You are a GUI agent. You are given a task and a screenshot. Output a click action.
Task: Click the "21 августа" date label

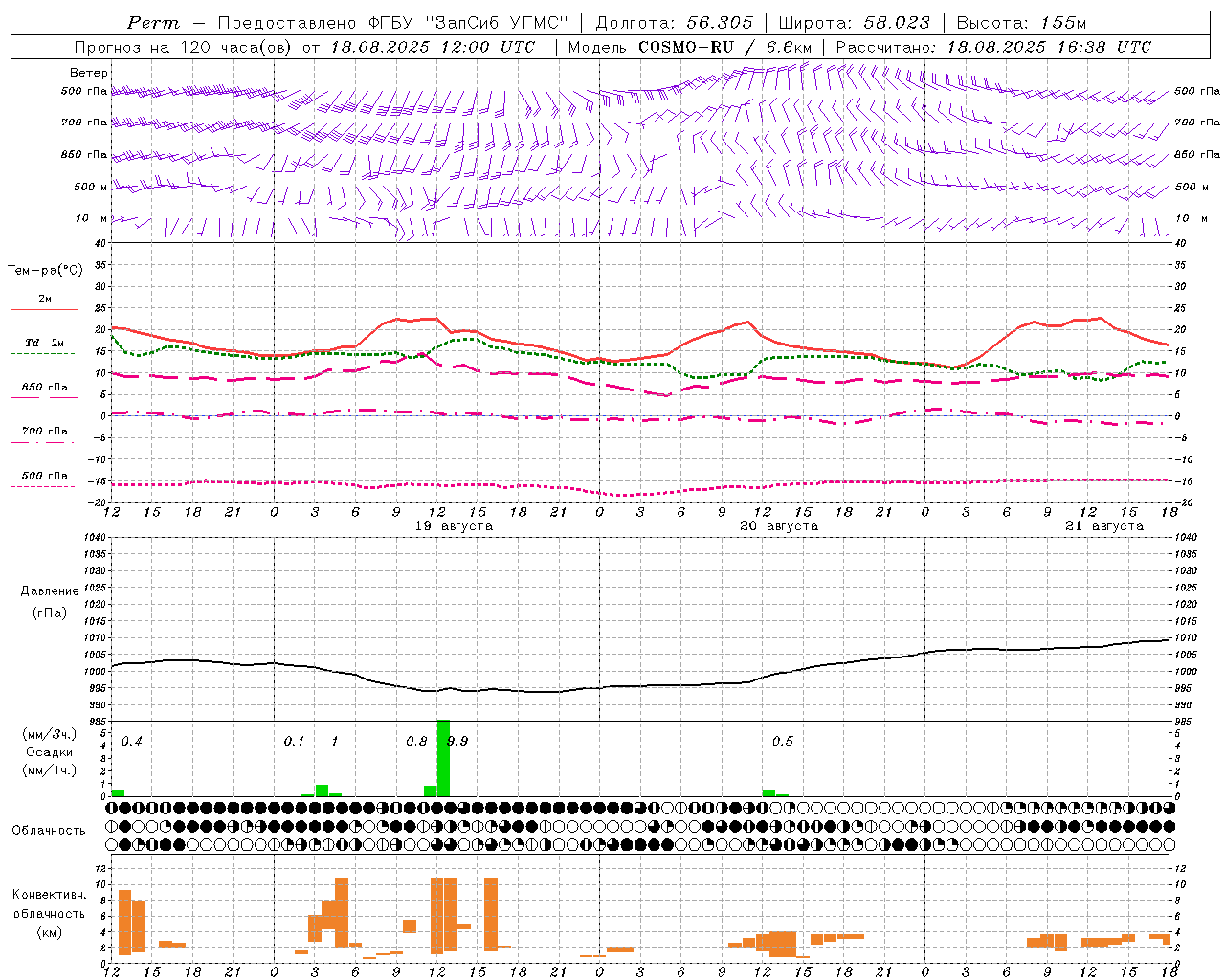[1104, 526]
